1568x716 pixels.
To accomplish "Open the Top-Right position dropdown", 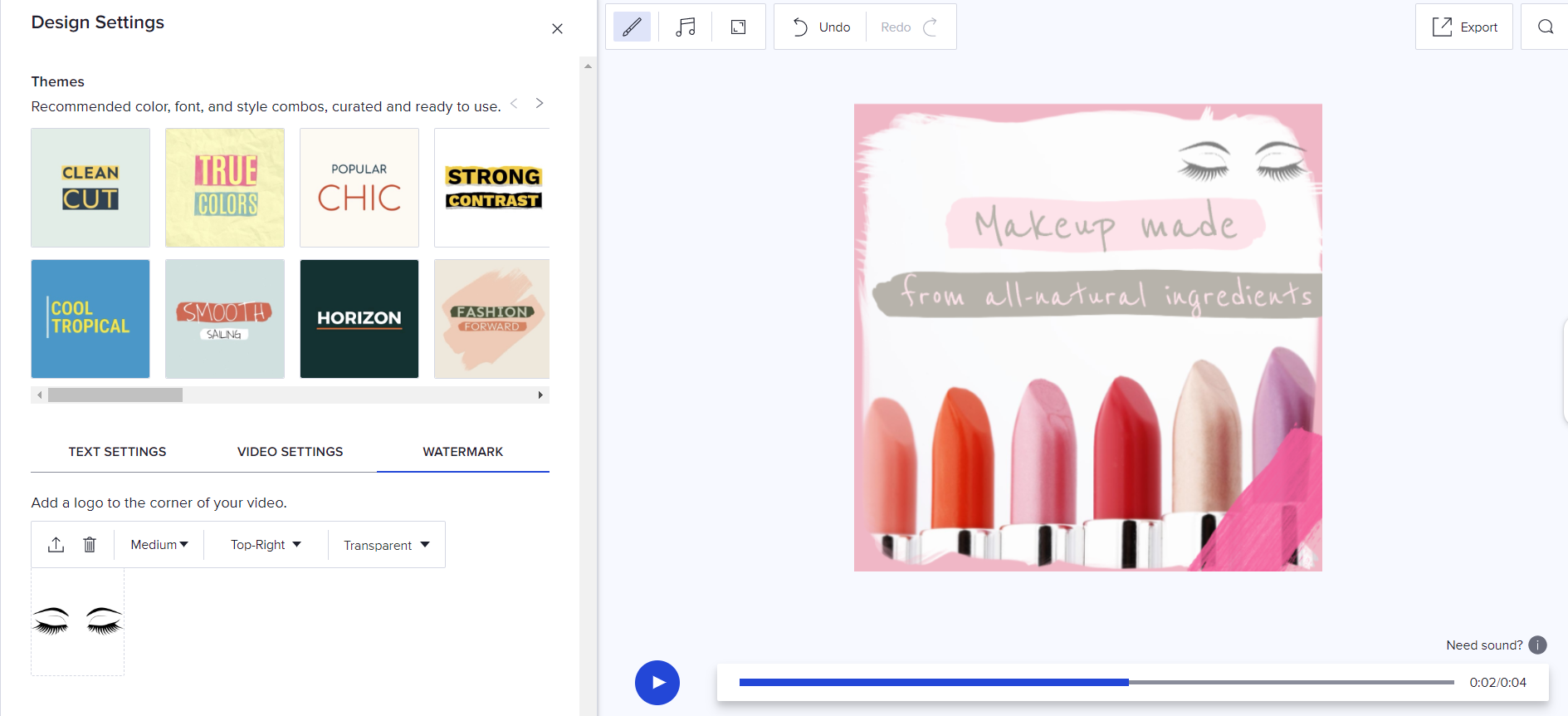I will (266, 545).
